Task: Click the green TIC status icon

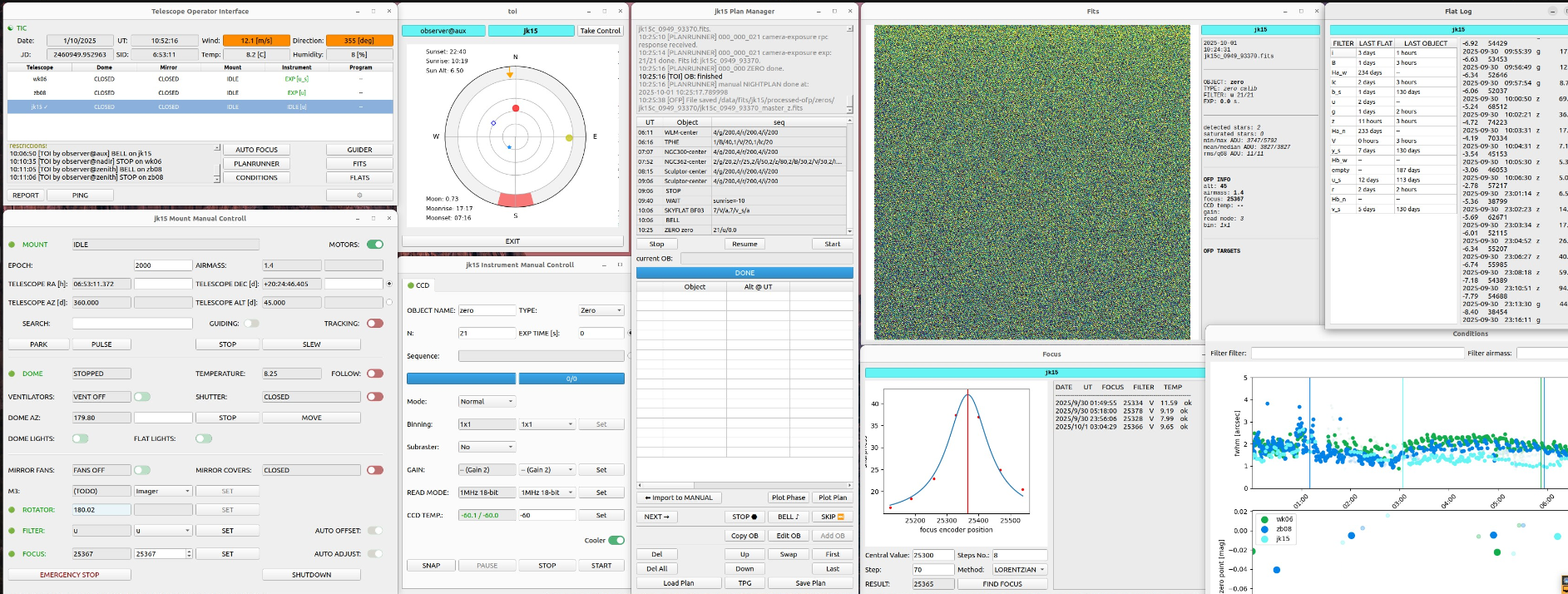Action: pos(11,28)
